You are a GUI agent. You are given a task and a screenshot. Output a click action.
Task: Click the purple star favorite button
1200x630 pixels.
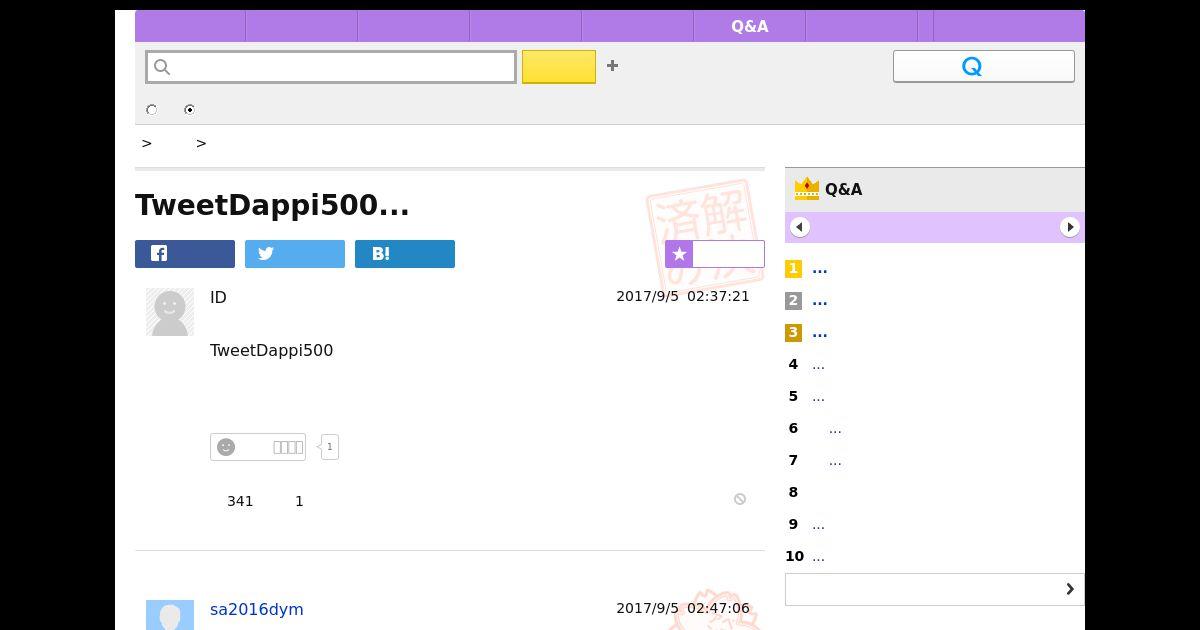(715, 254)
